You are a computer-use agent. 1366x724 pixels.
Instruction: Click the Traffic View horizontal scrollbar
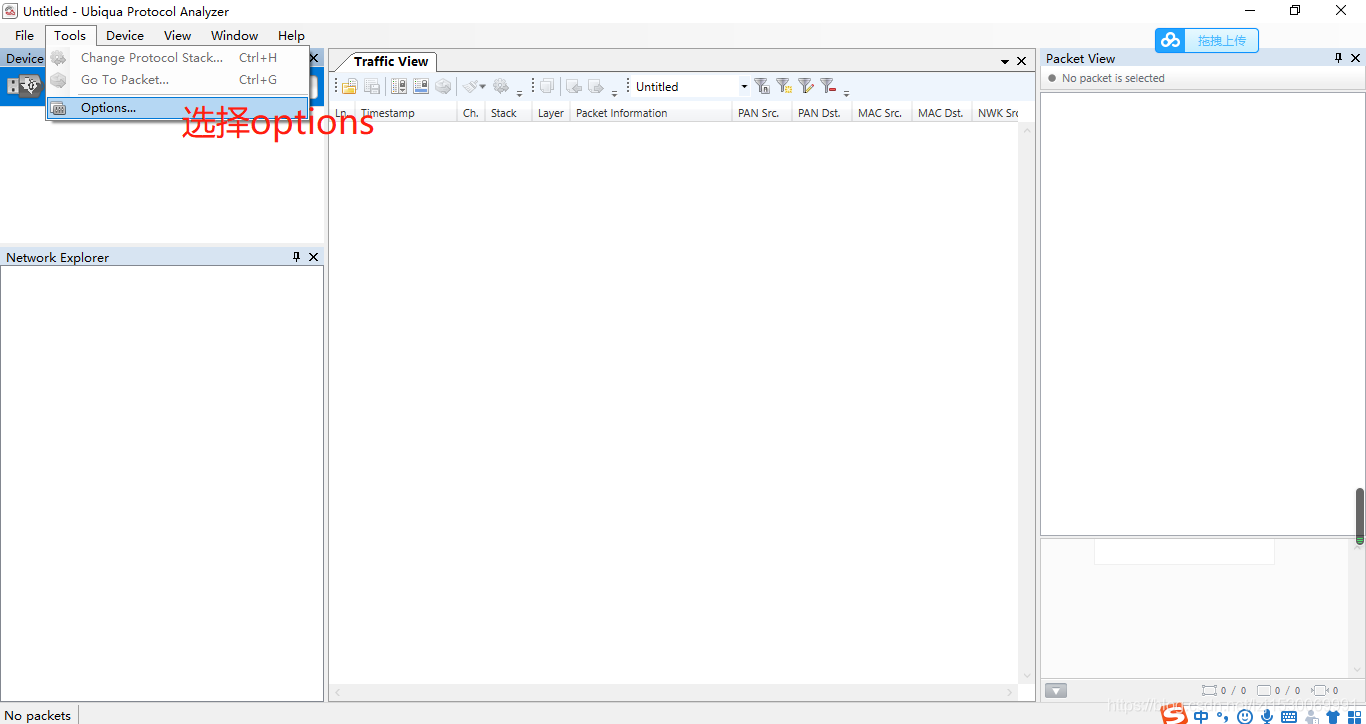click(673, 692)
